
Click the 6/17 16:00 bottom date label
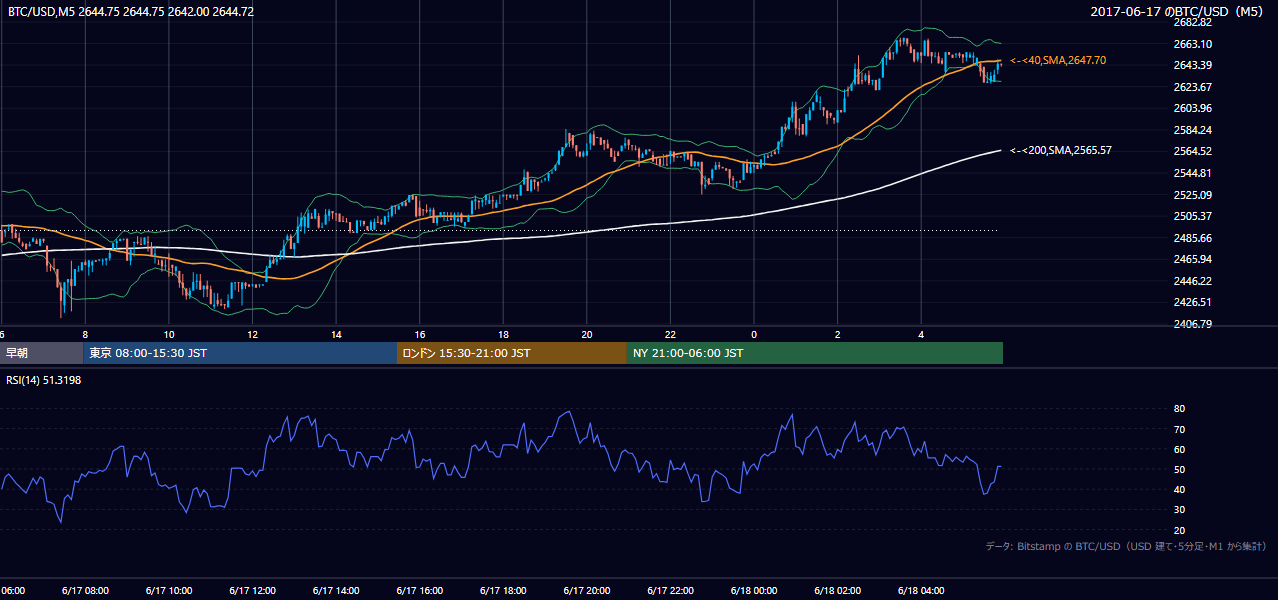point(419,590)
